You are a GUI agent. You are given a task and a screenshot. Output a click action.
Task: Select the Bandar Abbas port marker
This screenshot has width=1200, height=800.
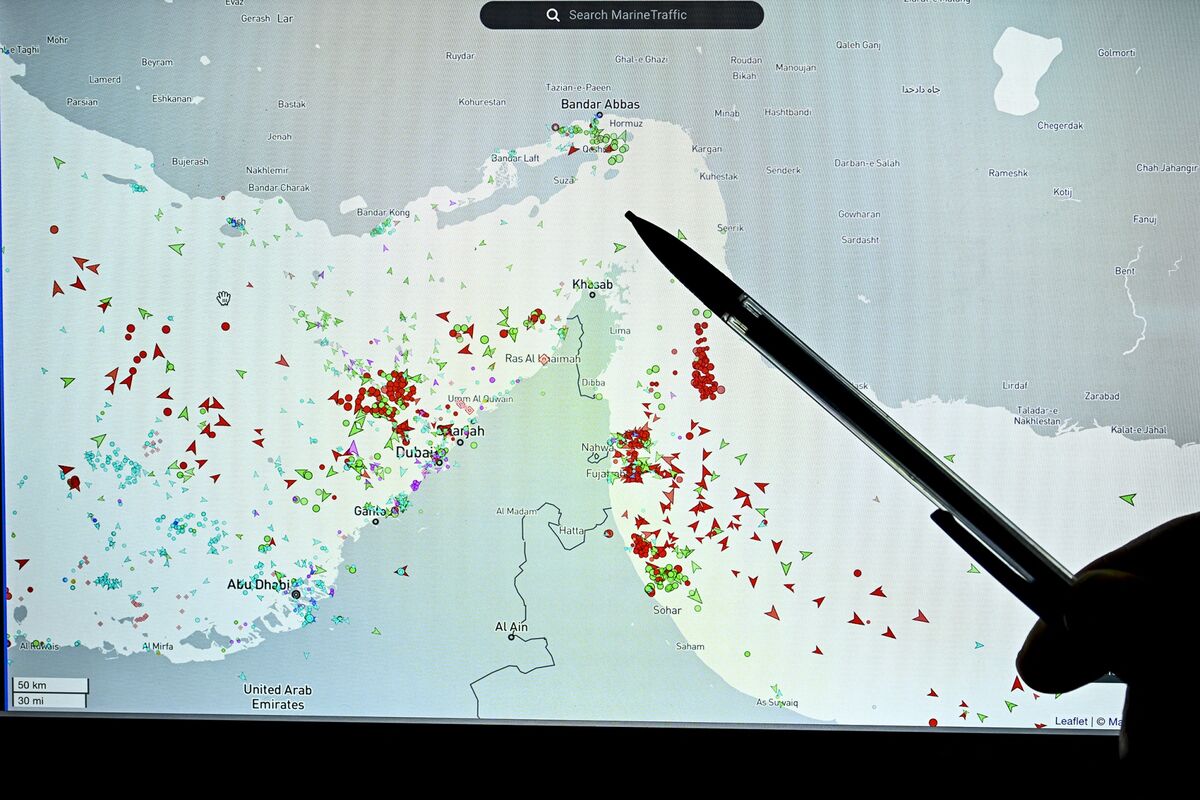tap(599, 116)
